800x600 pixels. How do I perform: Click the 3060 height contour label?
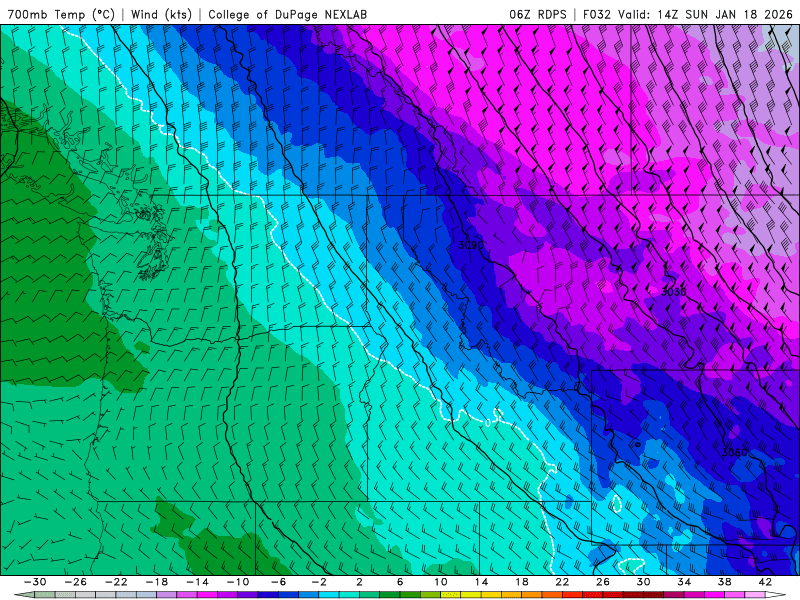click(735, 452)
